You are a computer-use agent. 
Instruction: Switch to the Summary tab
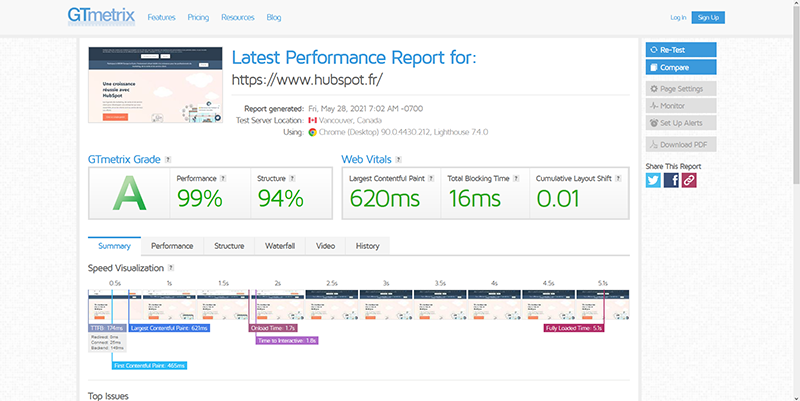pyautogui.click(x=114, y=246)
